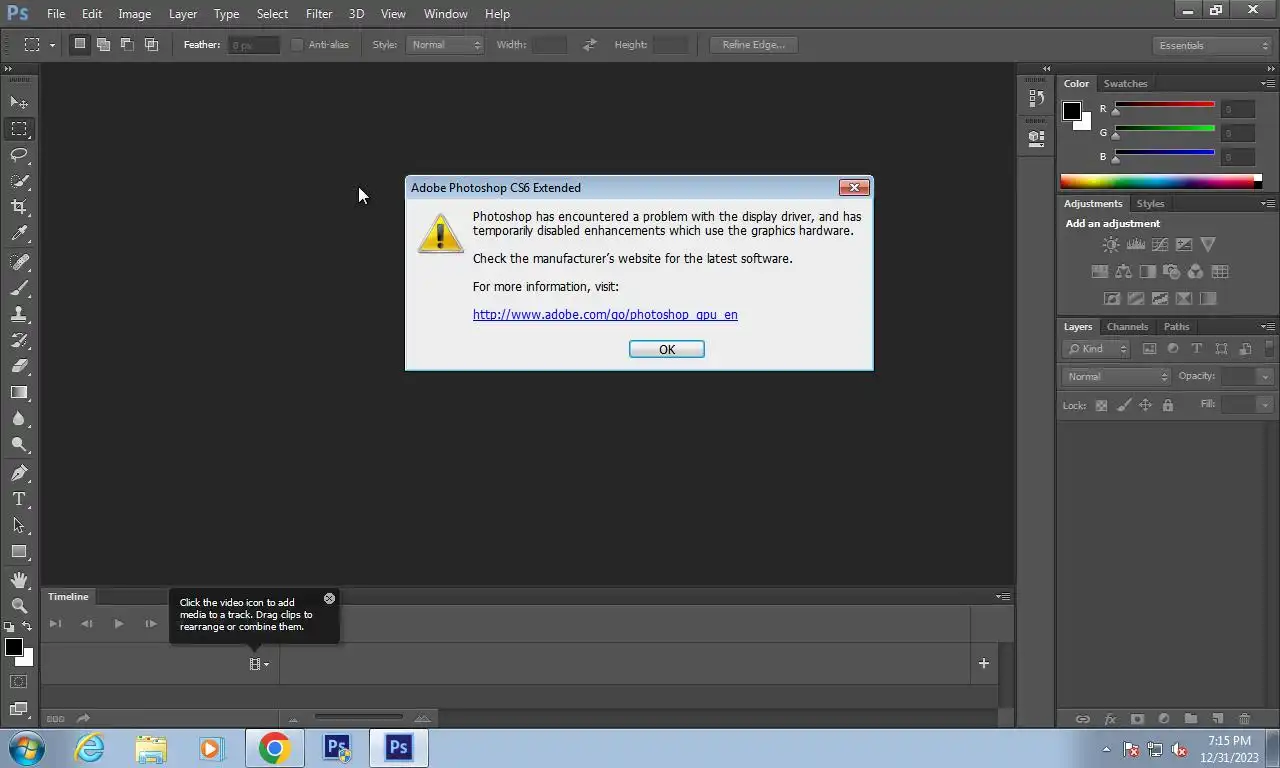Choose Subtract from selection mode
1280x768 pixels.
[127, 44]
